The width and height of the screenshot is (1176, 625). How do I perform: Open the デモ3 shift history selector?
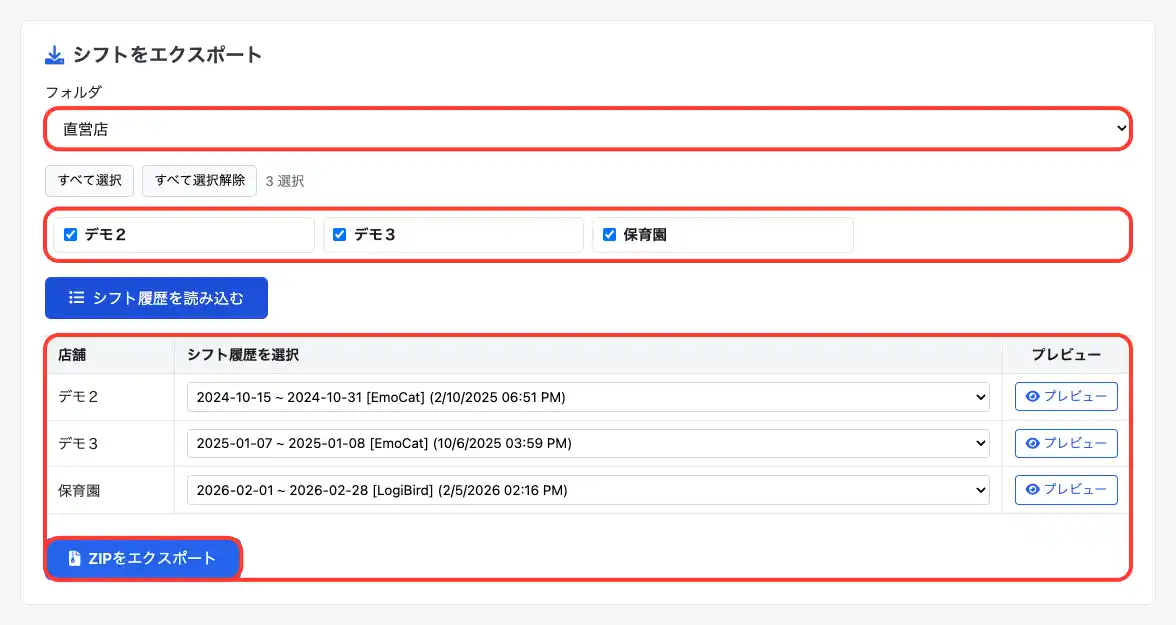(587, 443)
